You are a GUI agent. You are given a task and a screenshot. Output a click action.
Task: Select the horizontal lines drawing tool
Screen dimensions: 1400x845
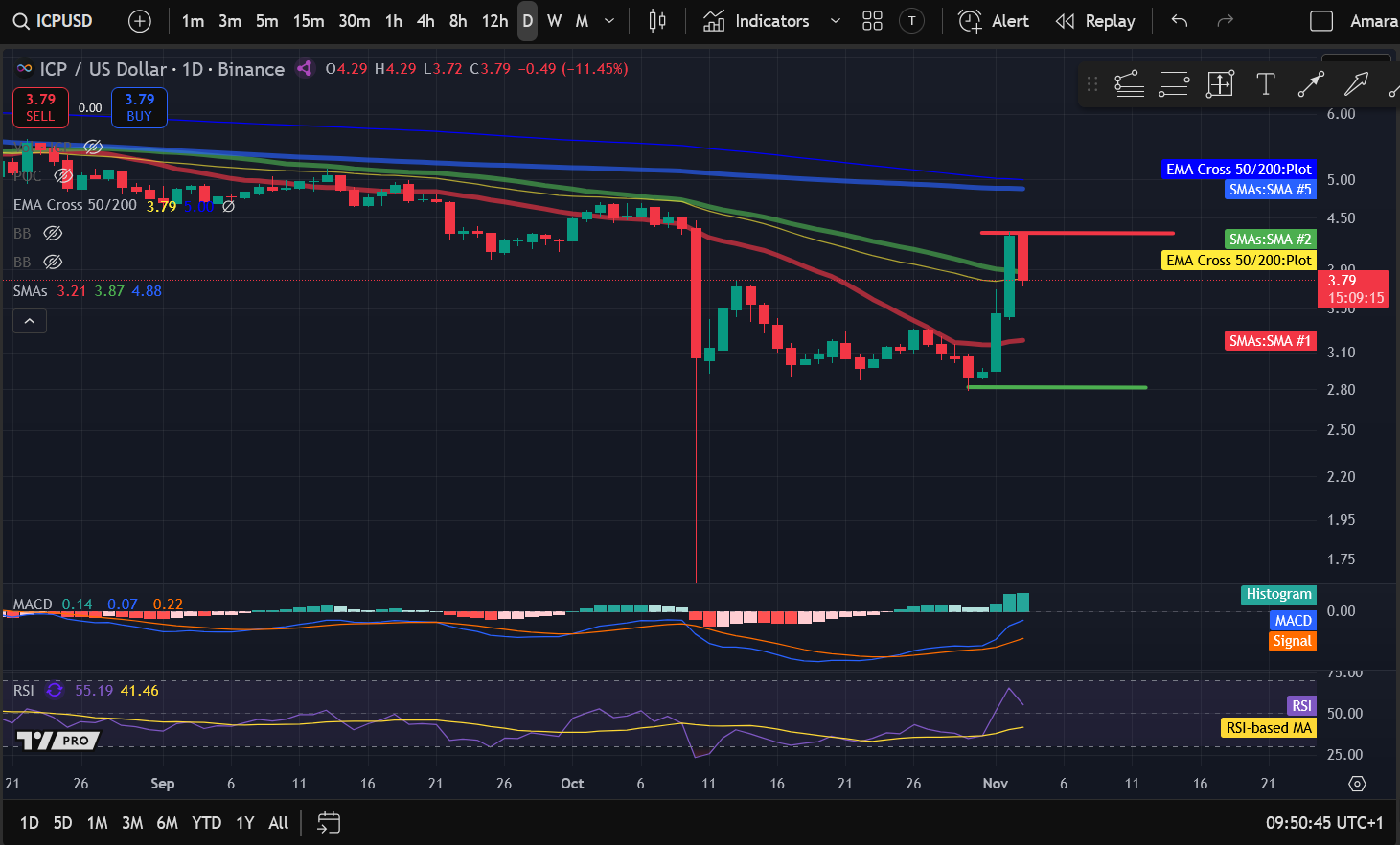(x=1174, y=84)
